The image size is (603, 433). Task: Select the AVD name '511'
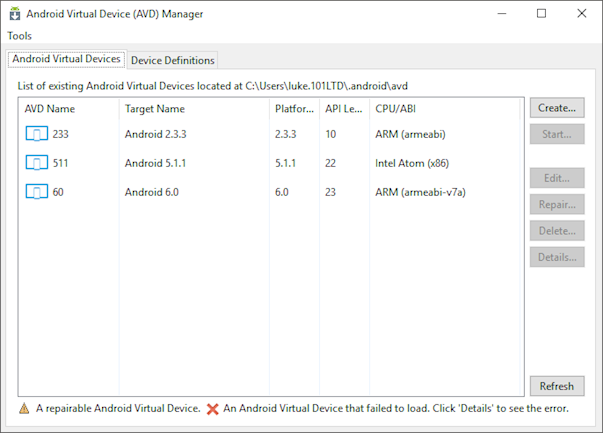(60, 163)
